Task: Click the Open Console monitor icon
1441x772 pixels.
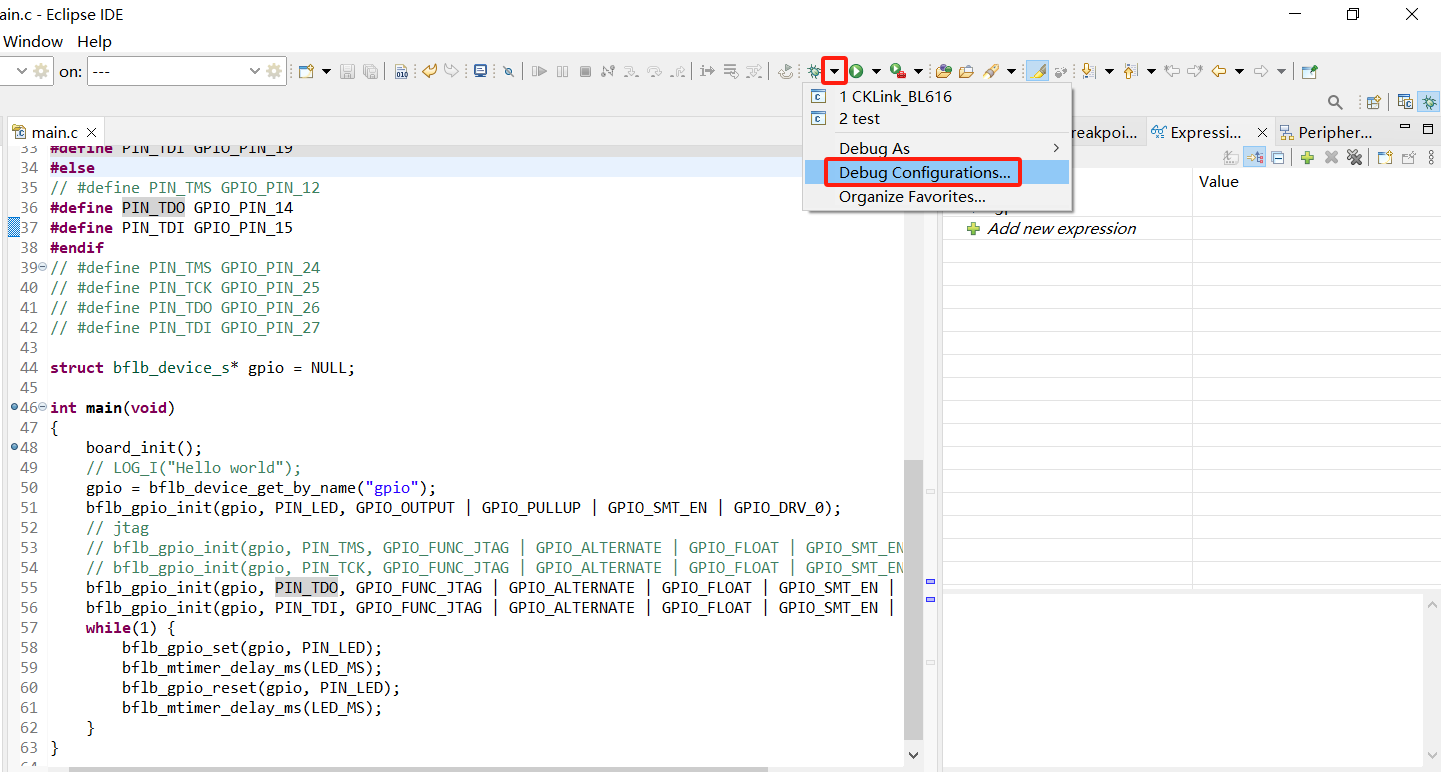Action: click(480, 71)
